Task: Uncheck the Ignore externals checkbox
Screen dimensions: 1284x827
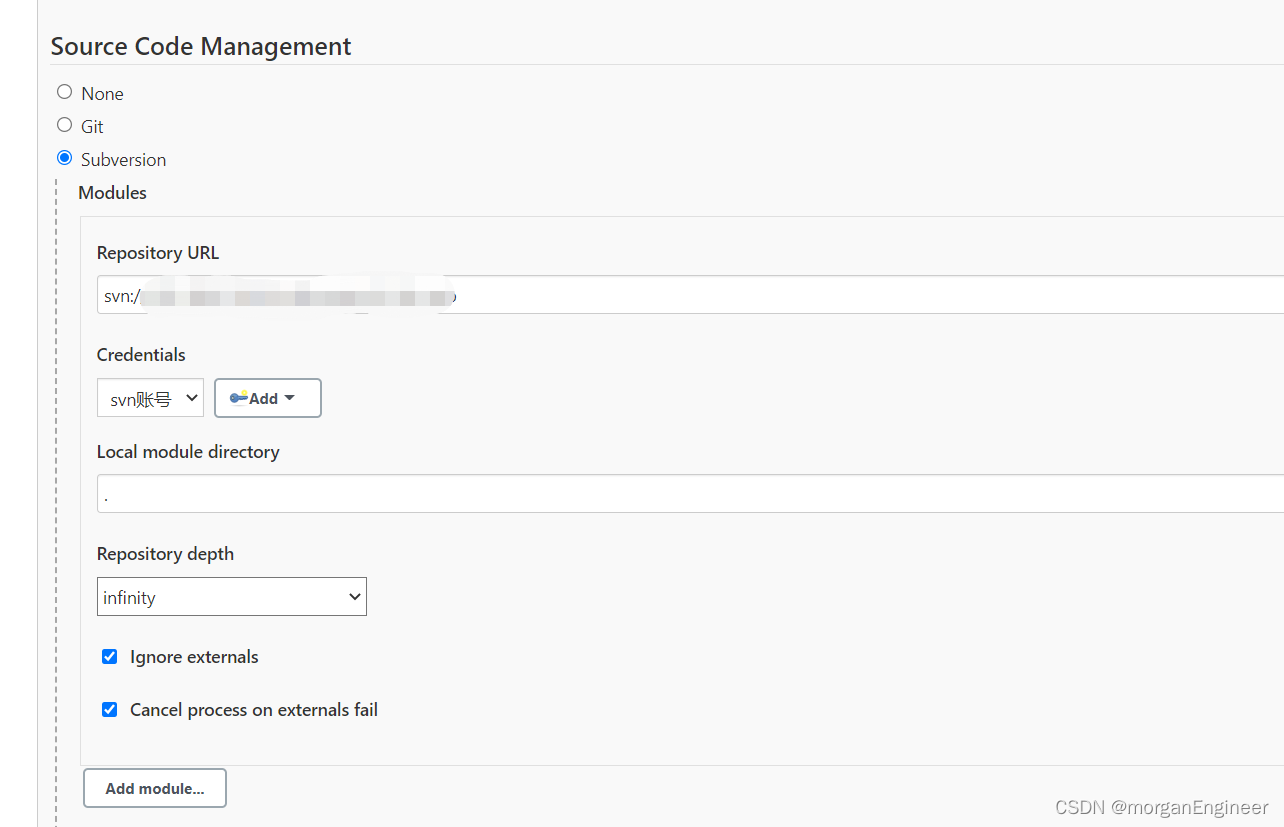Action: coord(110,657)
